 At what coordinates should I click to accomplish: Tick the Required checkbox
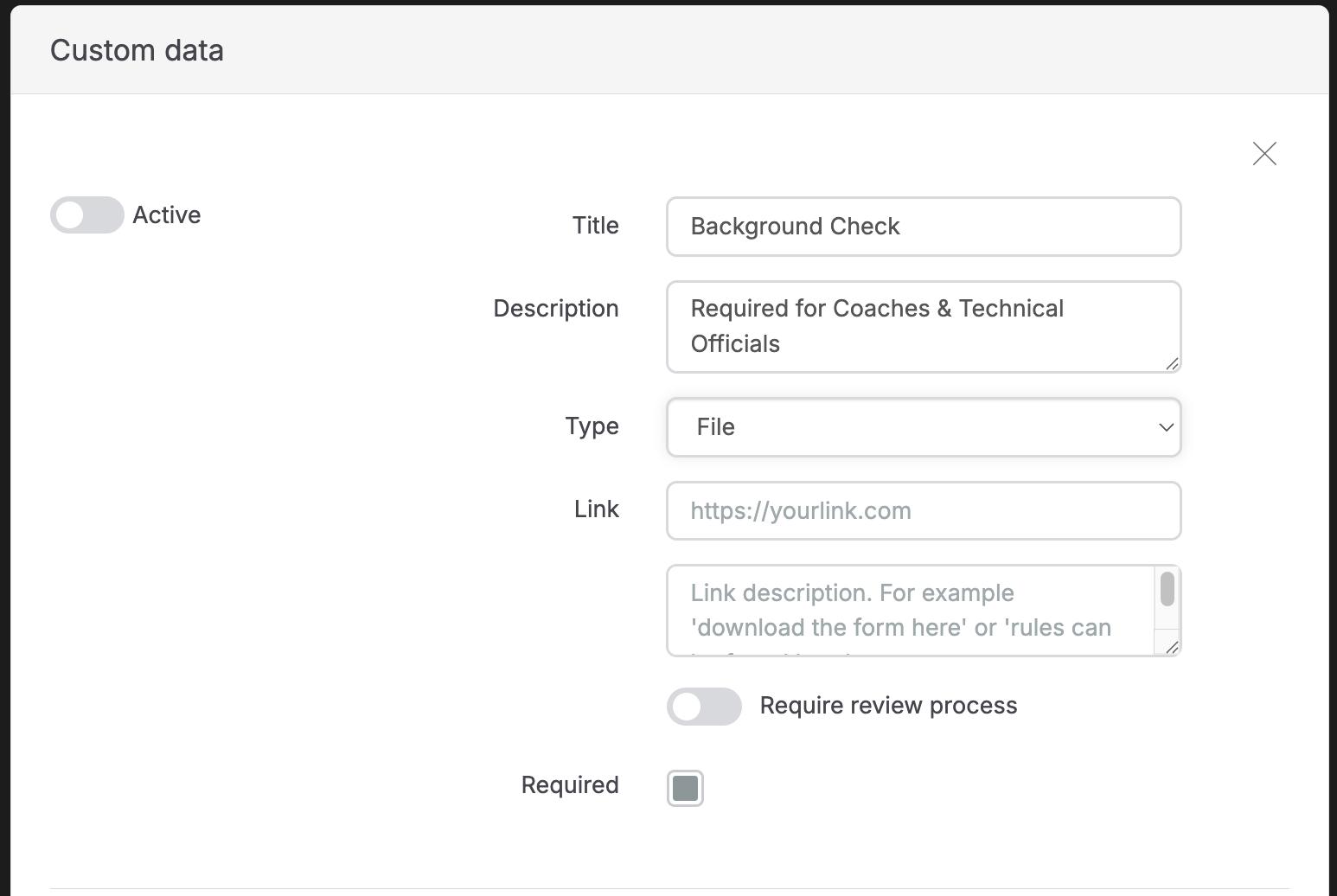point(685,788)
